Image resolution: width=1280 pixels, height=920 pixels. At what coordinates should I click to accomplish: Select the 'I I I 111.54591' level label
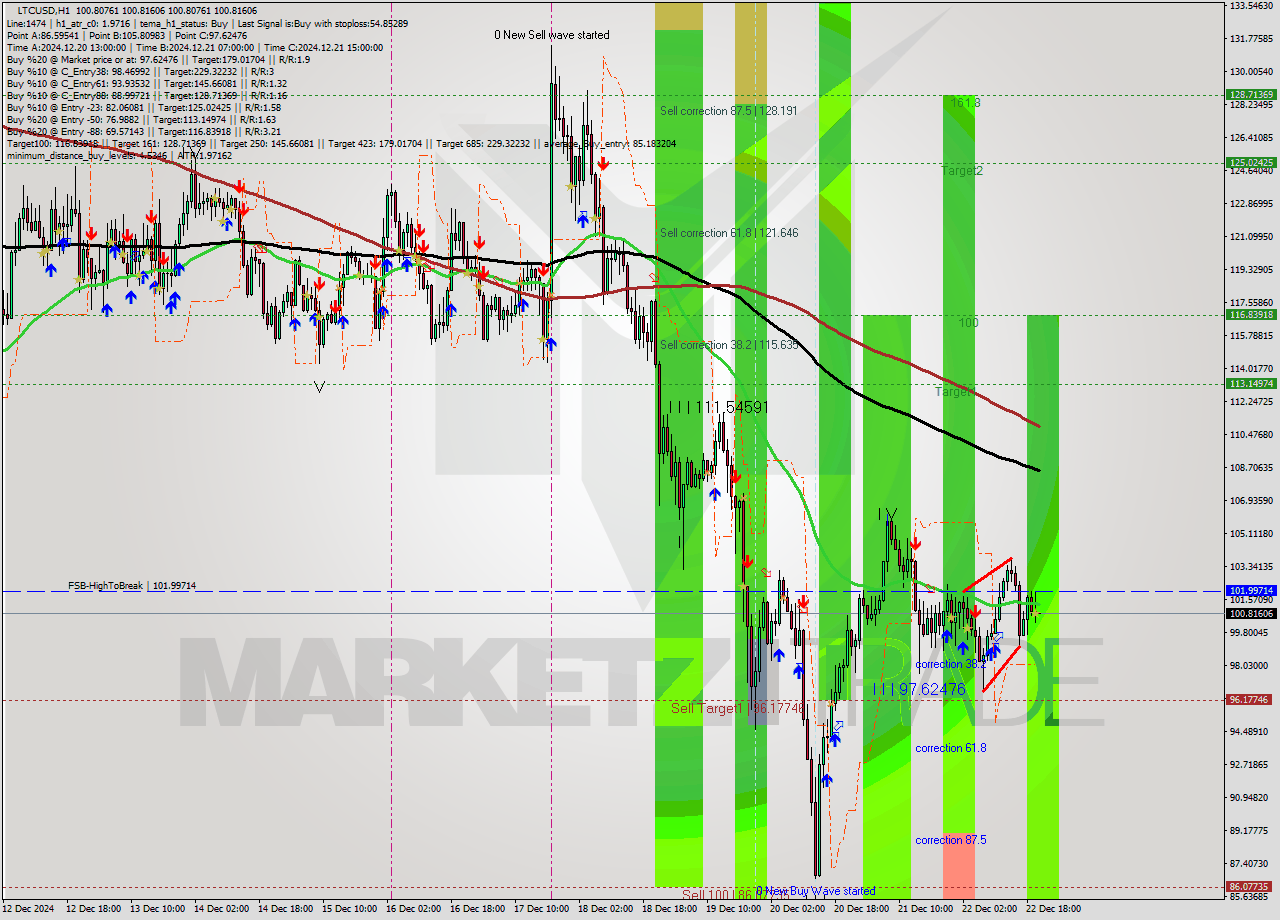tap(717, 408)
